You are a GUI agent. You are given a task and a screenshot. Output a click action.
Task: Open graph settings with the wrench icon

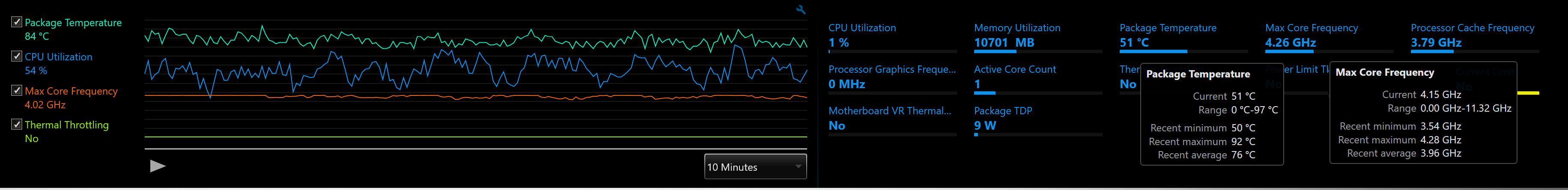coord(801,10)
